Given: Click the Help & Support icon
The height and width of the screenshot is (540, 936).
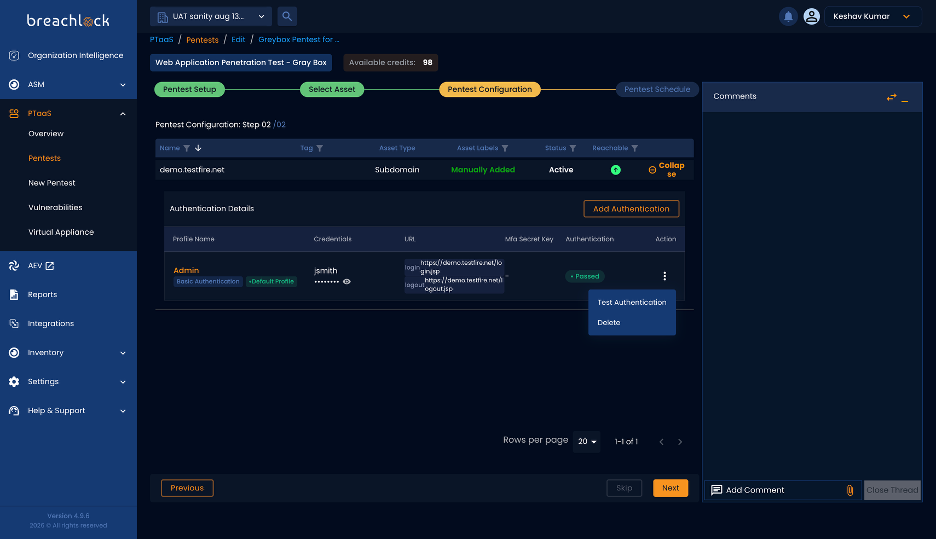Looking at the screenshot, I should tap(14, 411).
